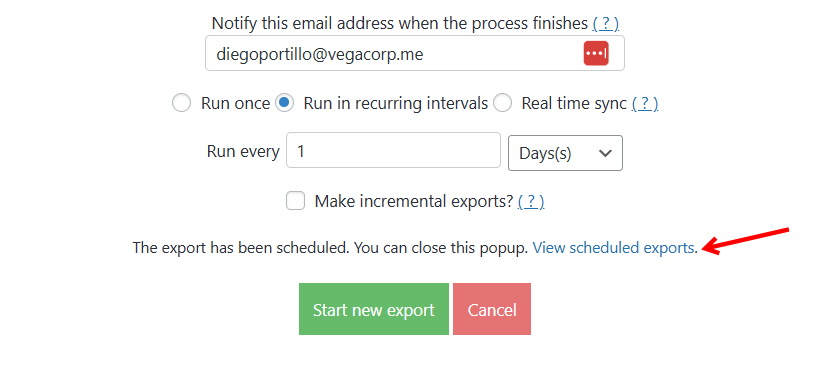Click the red Cancel button
831x371 pixels.
(492, 309)
